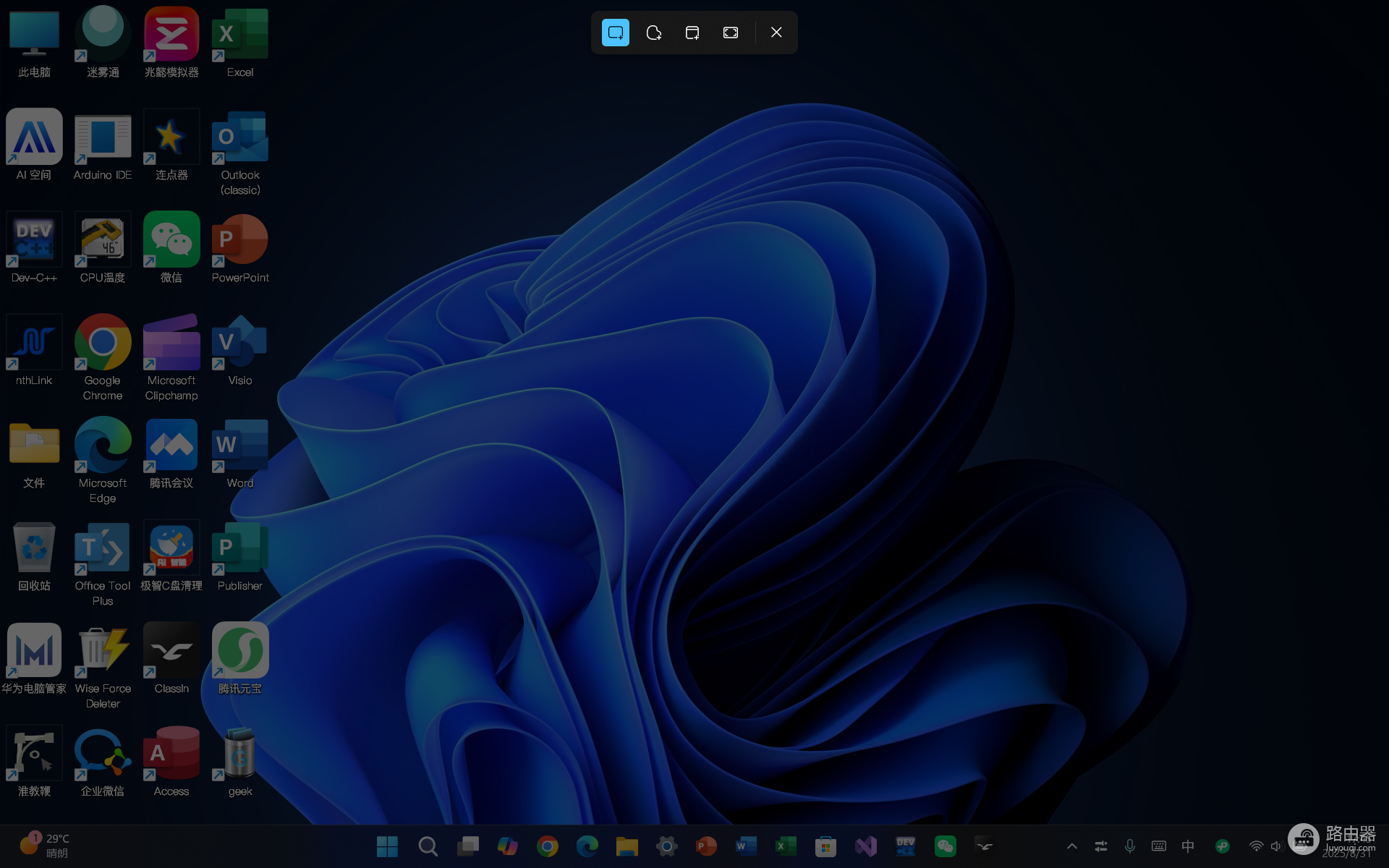1389x868 pixels.
Task: Open Microsoft Edge desktop shortcut
Action: pos(103,460)
